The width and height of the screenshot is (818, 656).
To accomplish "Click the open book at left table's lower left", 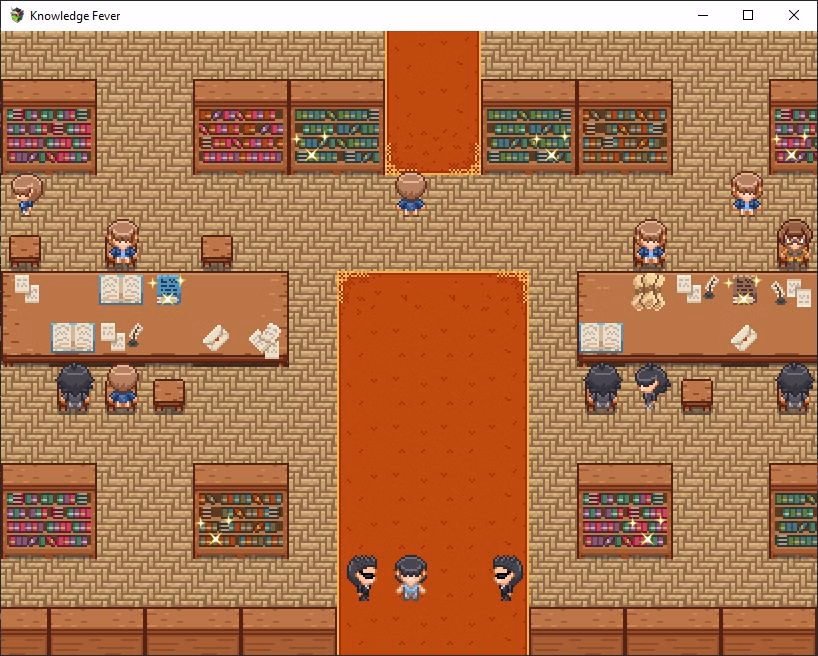I will point(73,337).
